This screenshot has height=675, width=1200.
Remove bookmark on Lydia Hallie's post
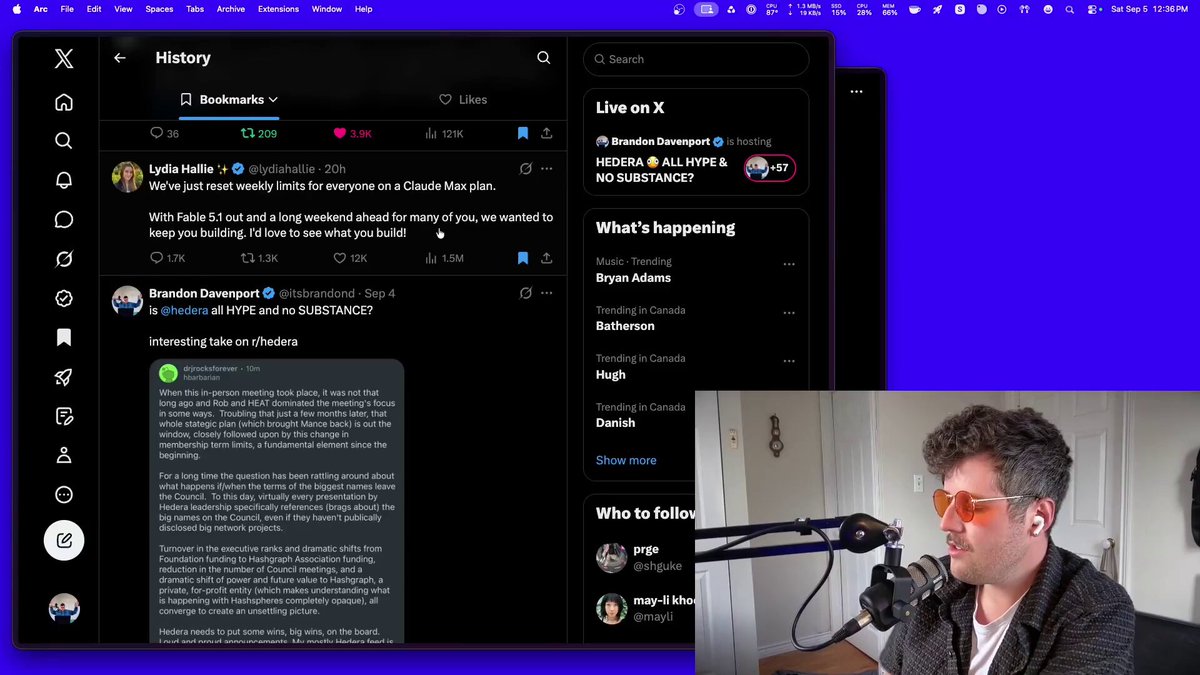click(x=522, y=258)
